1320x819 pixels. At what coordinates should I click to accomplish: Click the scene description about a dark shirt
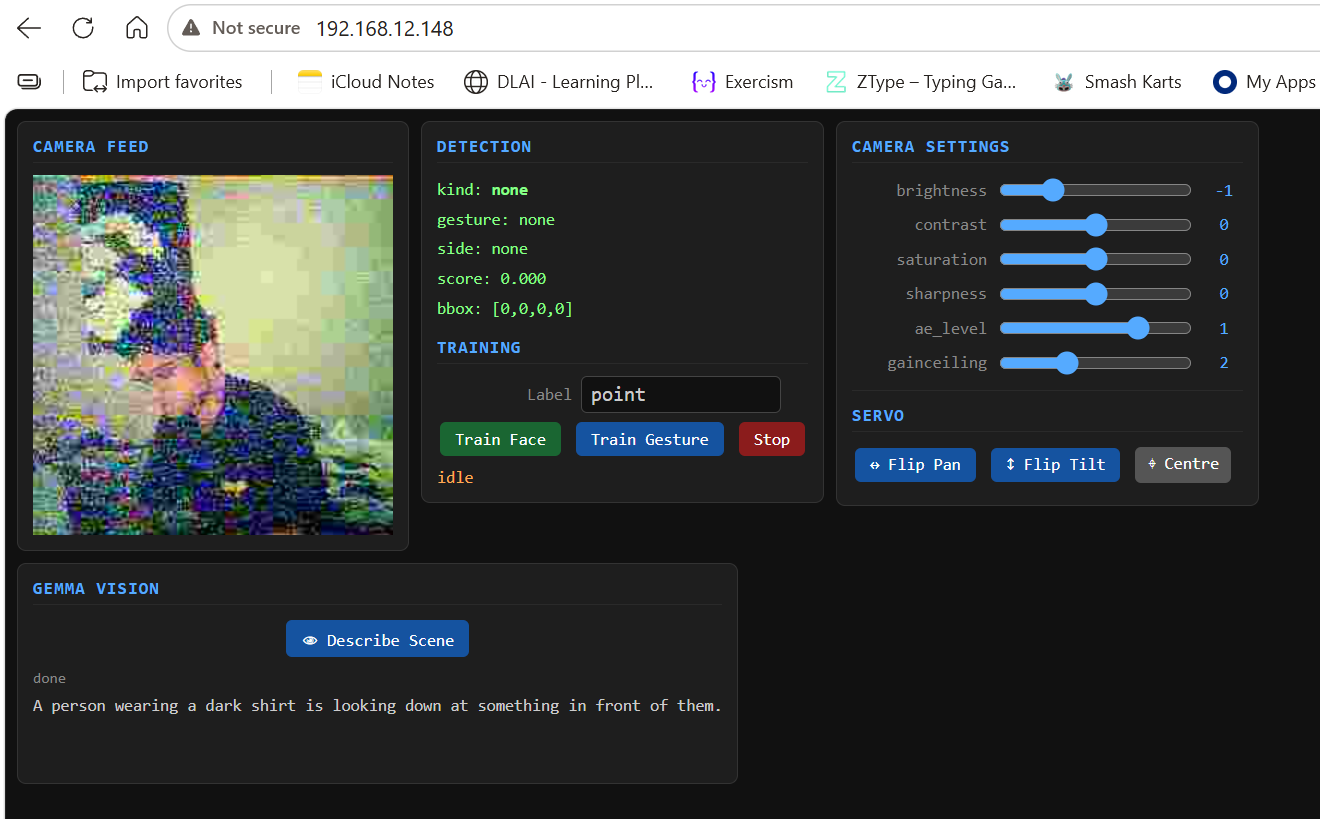[x=377, y=706]
